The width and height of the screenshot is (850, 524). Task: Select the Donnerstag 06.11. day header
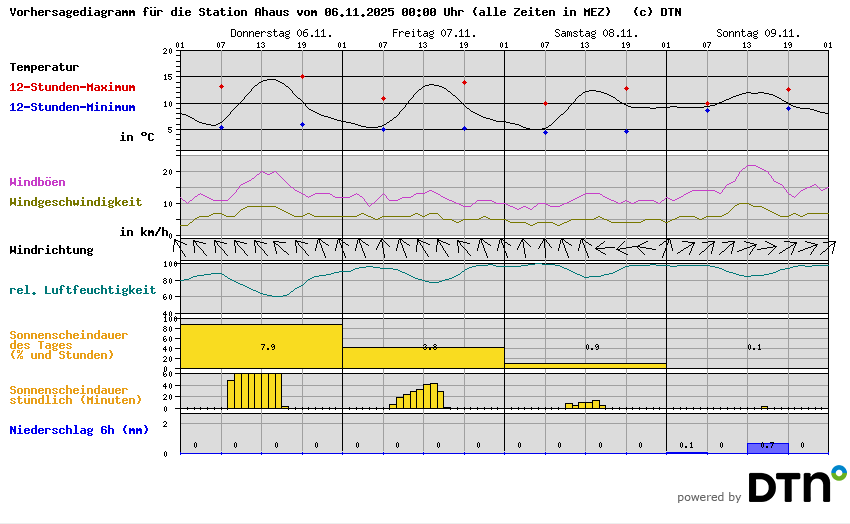(267, 33)
